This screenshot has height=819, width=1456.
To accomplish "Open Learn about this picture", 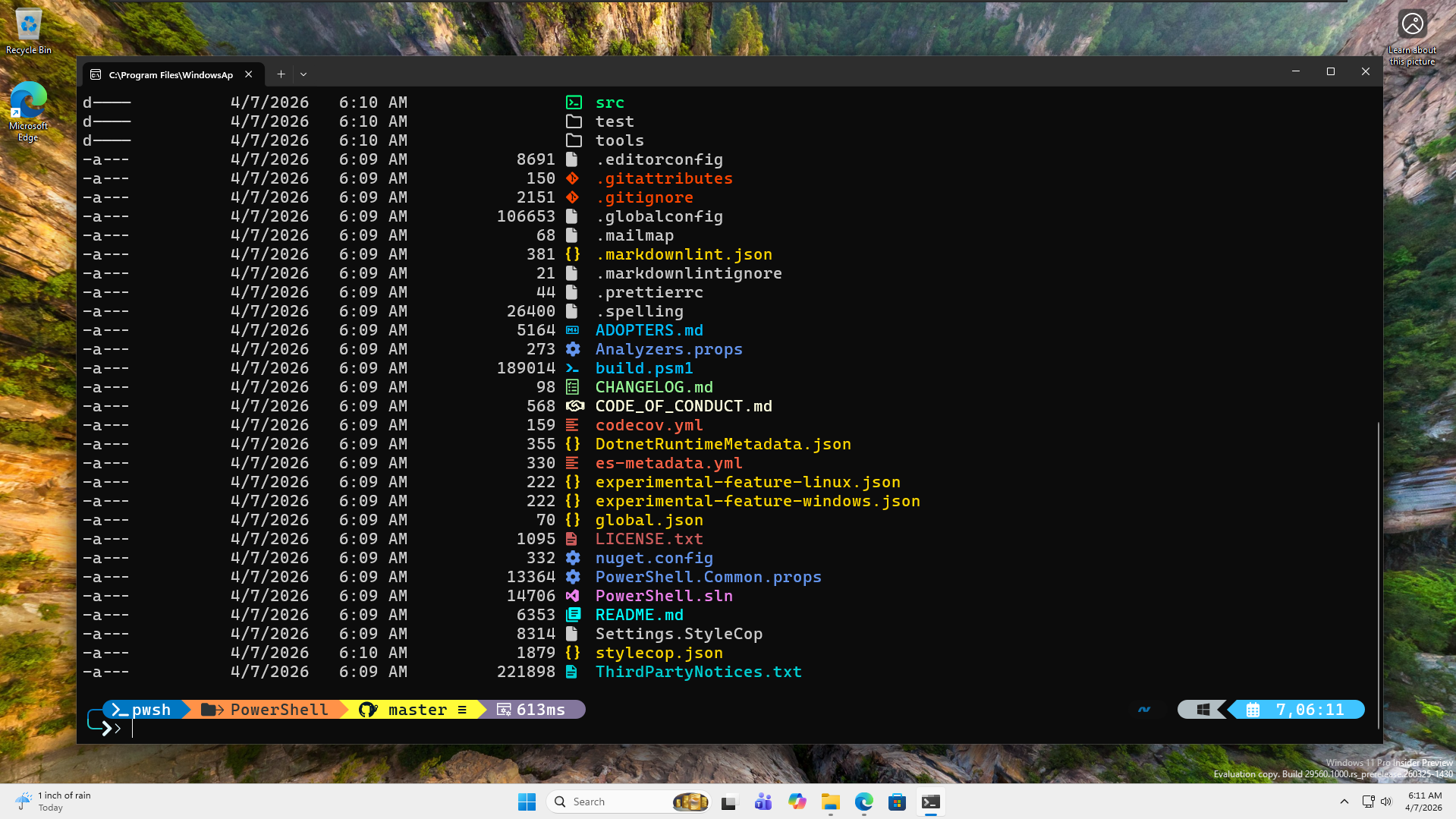I will (x=1412, y=38).
